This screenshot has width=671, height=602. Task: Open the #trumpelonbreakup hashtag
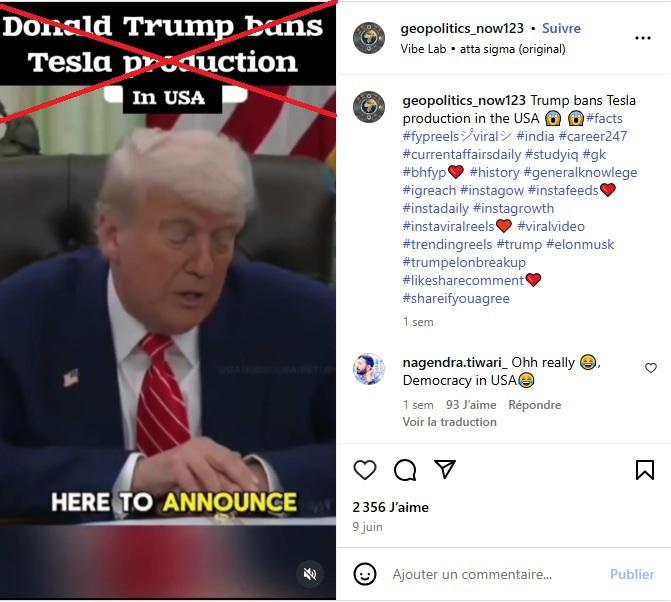click(464, 262)
